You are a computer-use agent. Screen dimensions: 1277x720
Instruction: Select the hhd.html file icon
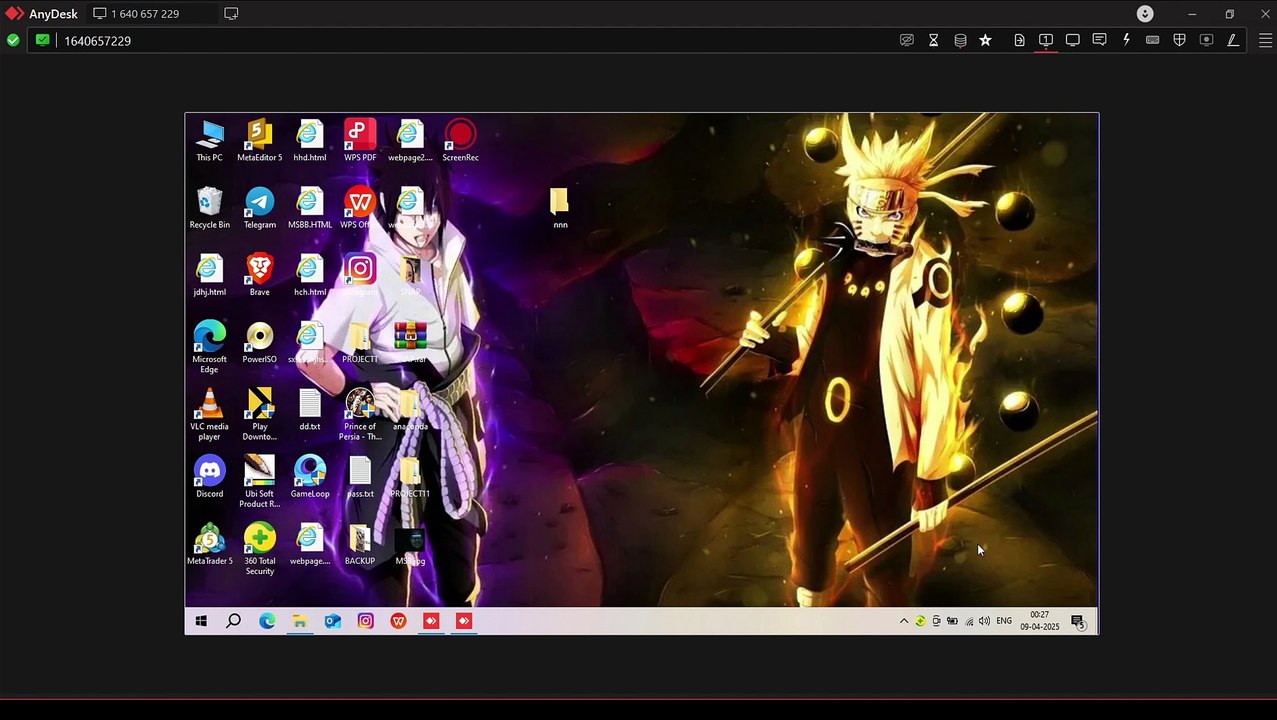pos(310,141)
